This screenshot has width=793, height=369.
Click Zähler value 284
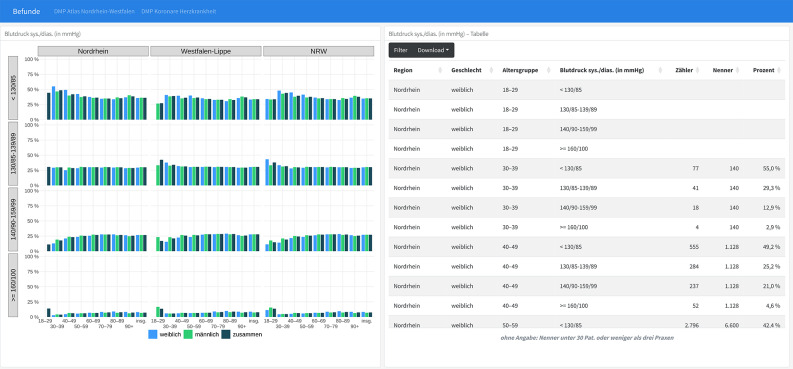(694, 267)
